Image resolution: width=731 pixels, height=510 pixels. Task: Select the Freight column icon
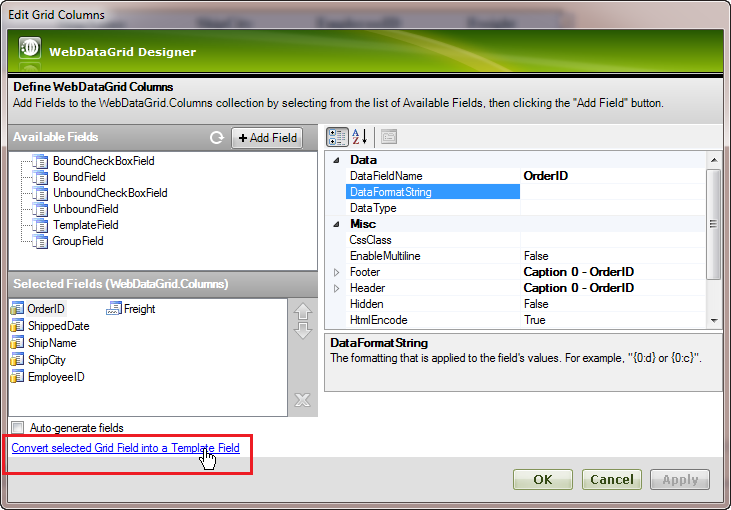point(114,309)
